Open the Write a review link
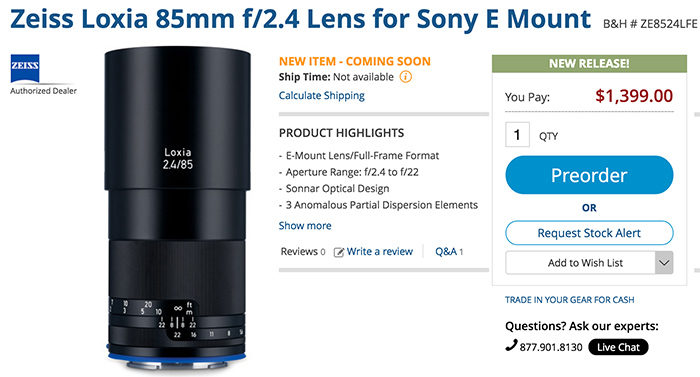This screenshot has width=700, height=377. coord(379,251)
